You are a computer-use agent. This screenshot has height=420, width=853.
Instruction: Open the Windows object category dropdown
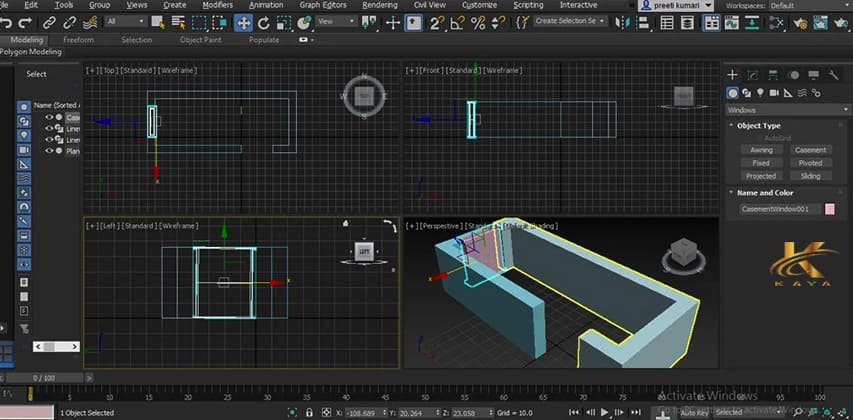click(788, 110)
